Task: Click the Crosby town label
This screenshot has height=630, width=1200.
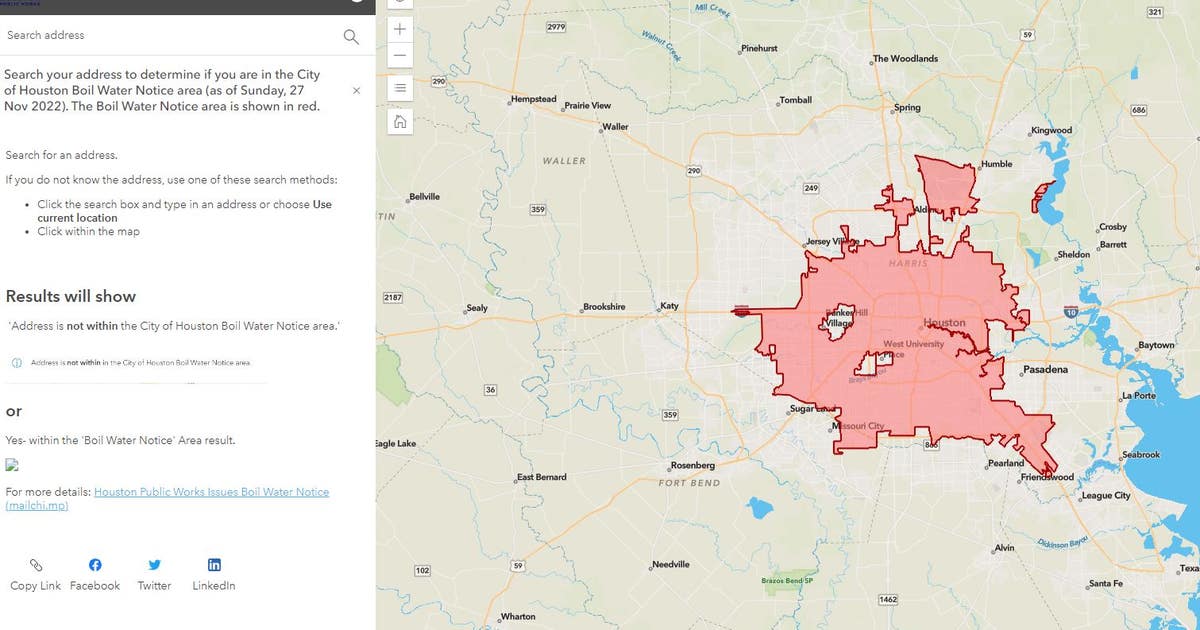Action: tap(1113, 227)
